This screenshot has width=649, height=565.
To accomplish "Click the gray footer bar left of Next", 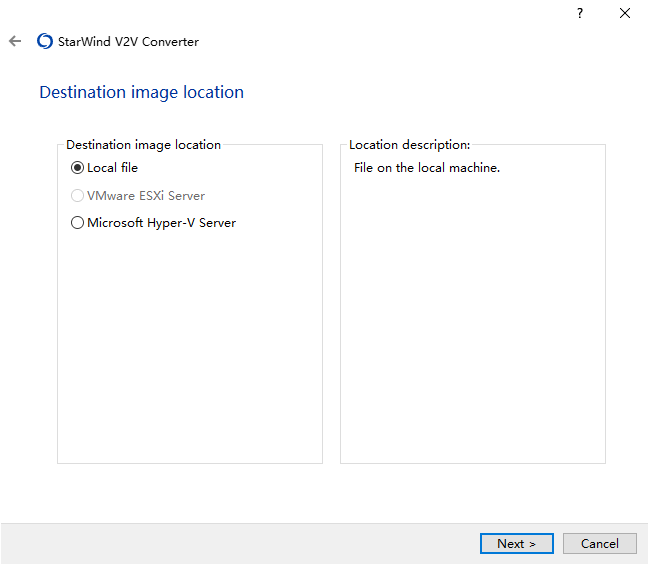I will point(240,543).
